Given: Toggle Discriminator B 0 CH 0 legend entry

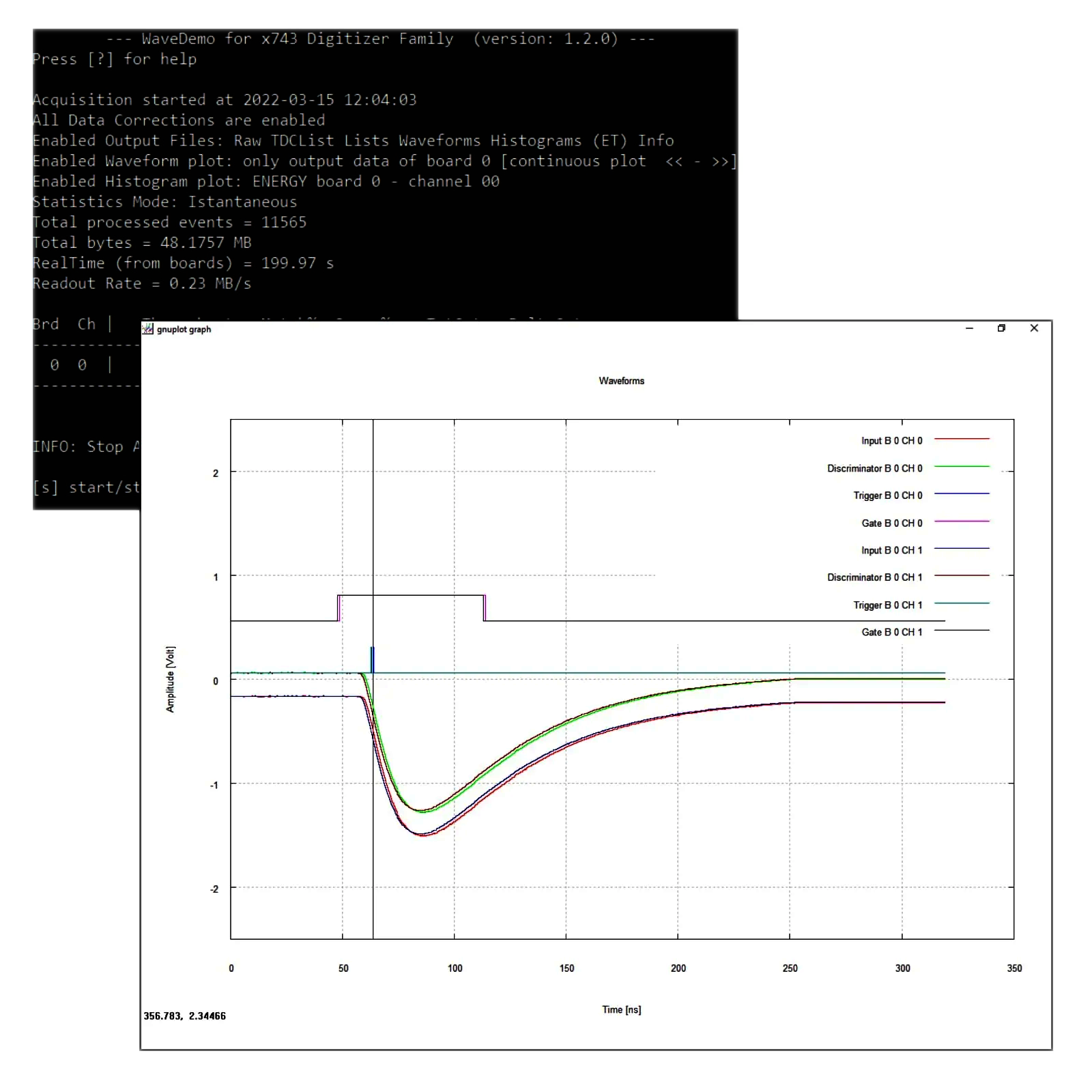Looking at the screenshot, I should tap(874, 468).
